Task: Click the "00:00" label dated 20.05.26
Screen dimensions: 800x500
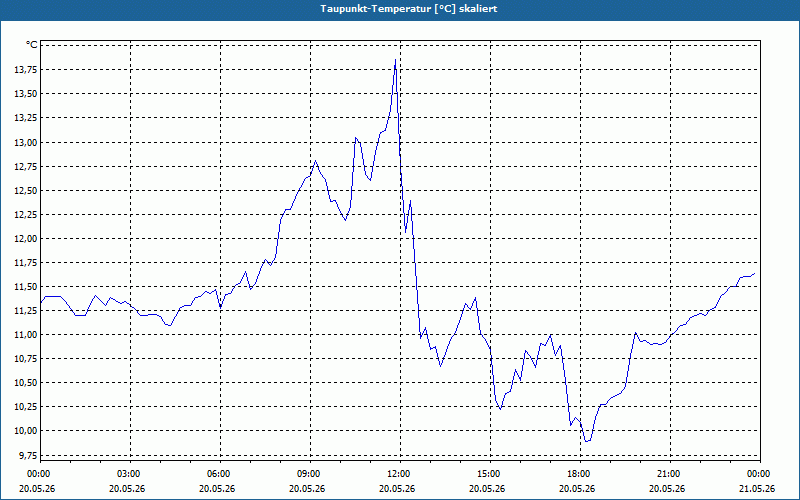Action: tap(39, 474)
